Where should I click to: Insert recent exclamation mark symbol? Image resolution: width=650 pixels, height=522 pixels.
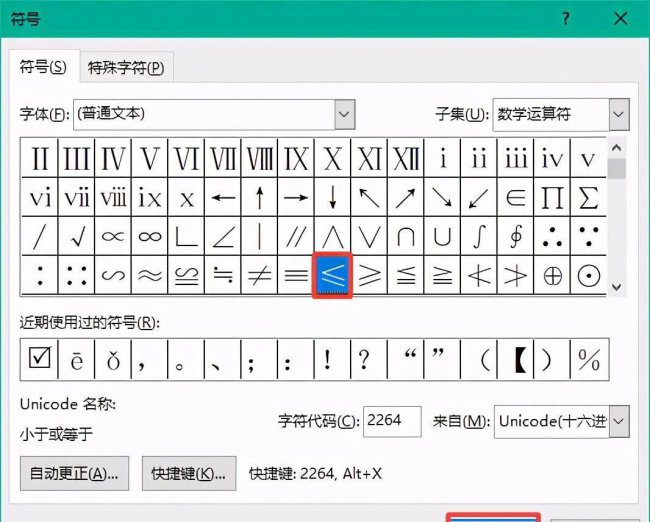(x=332, y=359)
